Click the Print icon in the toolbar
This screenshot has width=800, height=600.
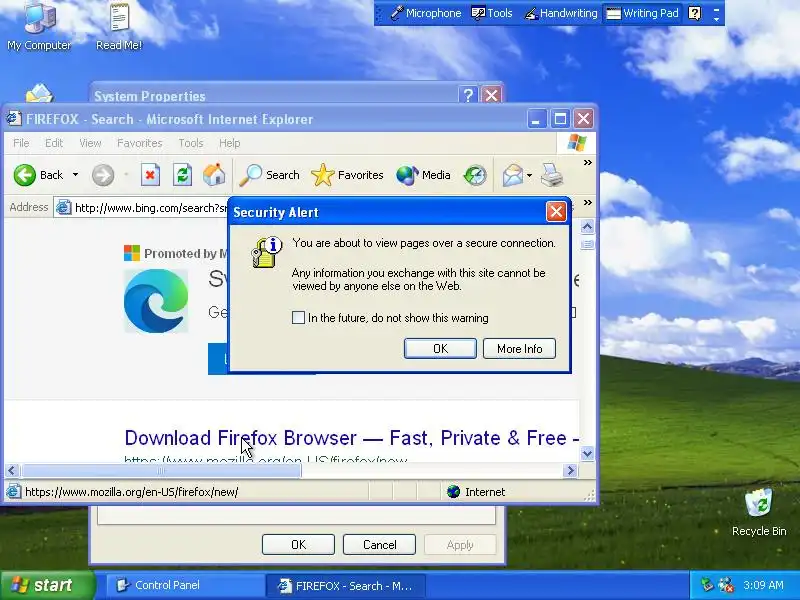coord(552,175)
